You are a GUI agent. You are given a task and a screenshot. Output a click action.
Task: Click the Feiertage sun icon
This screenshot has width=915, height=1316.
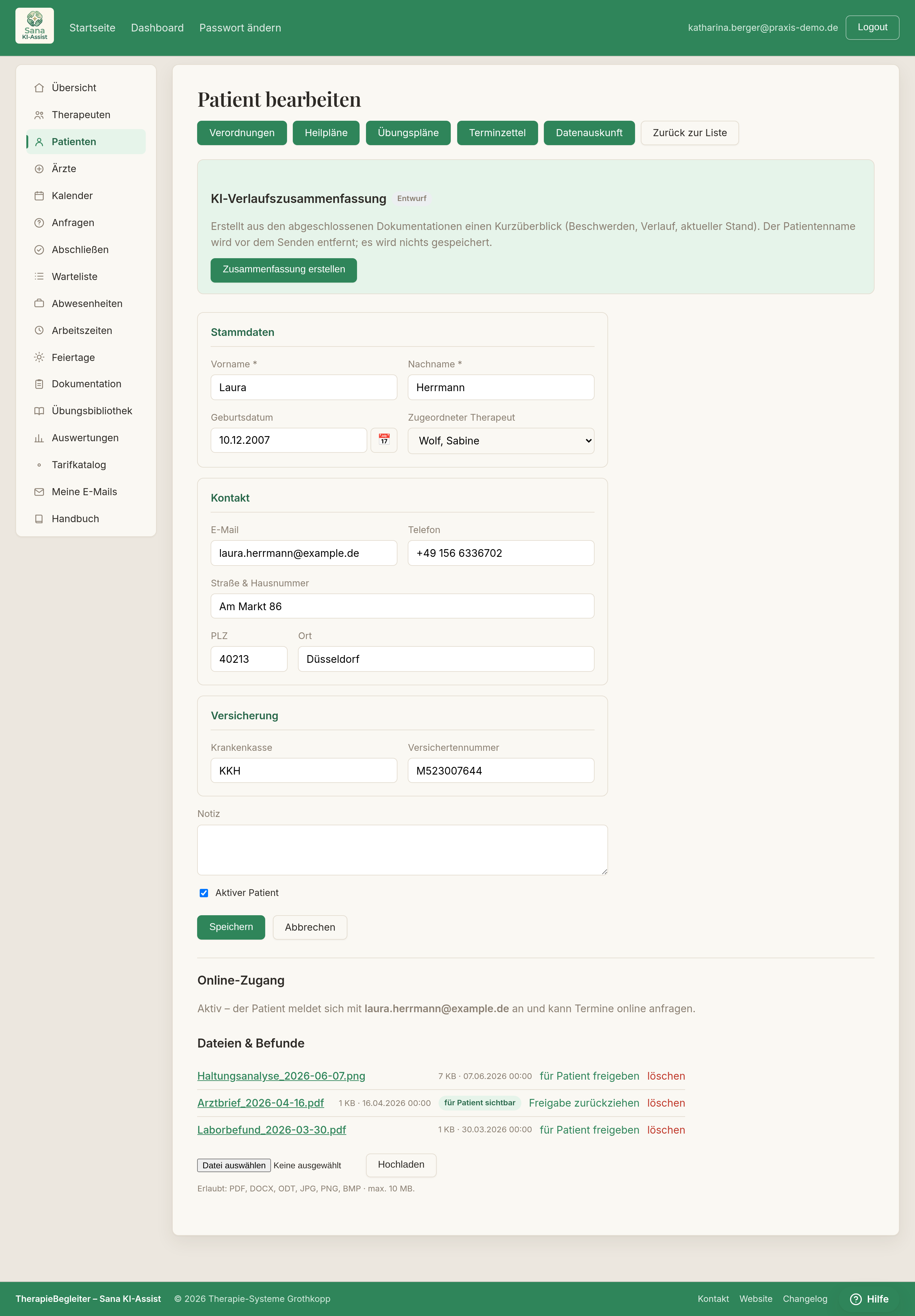[x=39, y=357]
